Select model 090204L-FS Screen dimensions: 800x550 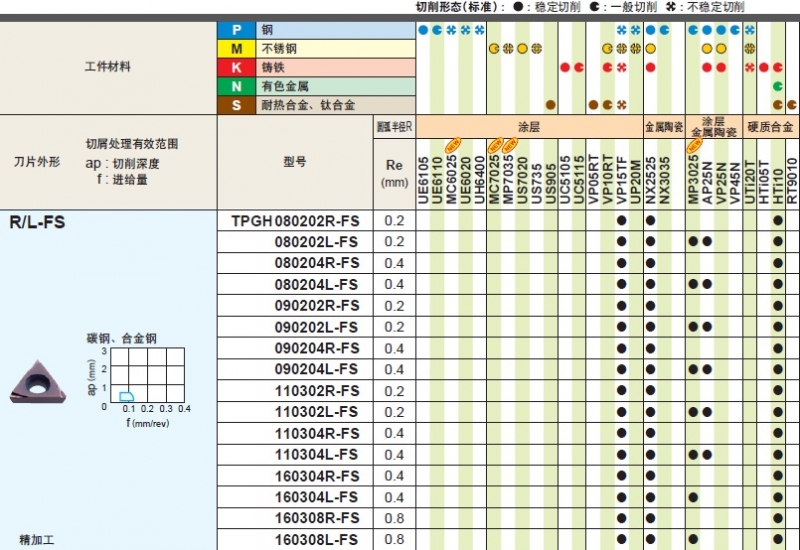316,369
